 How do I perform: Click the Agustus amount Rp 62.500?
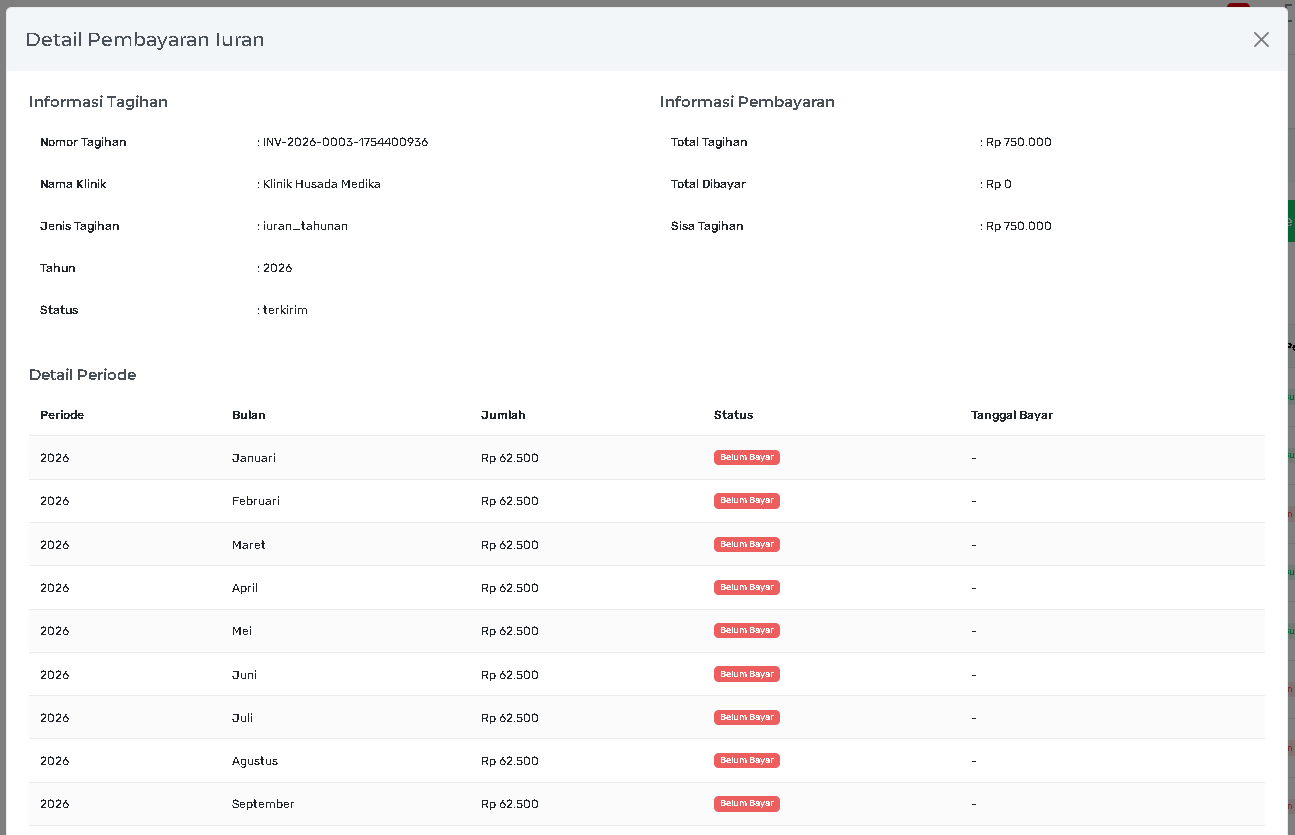pos(509,761)
